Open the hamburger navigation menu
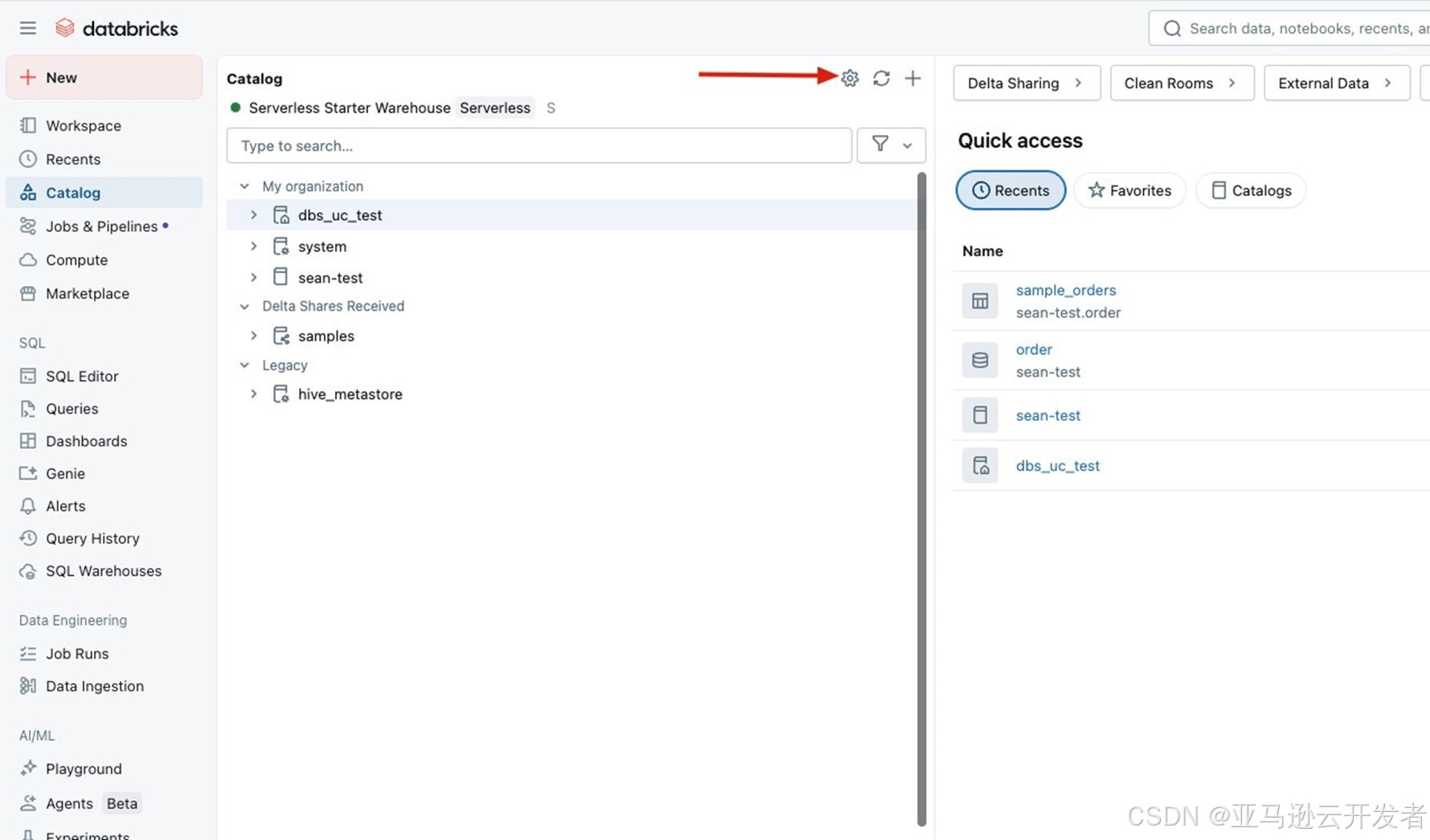The width and height of the screenshot is (1430, 840). pos(28,28)
